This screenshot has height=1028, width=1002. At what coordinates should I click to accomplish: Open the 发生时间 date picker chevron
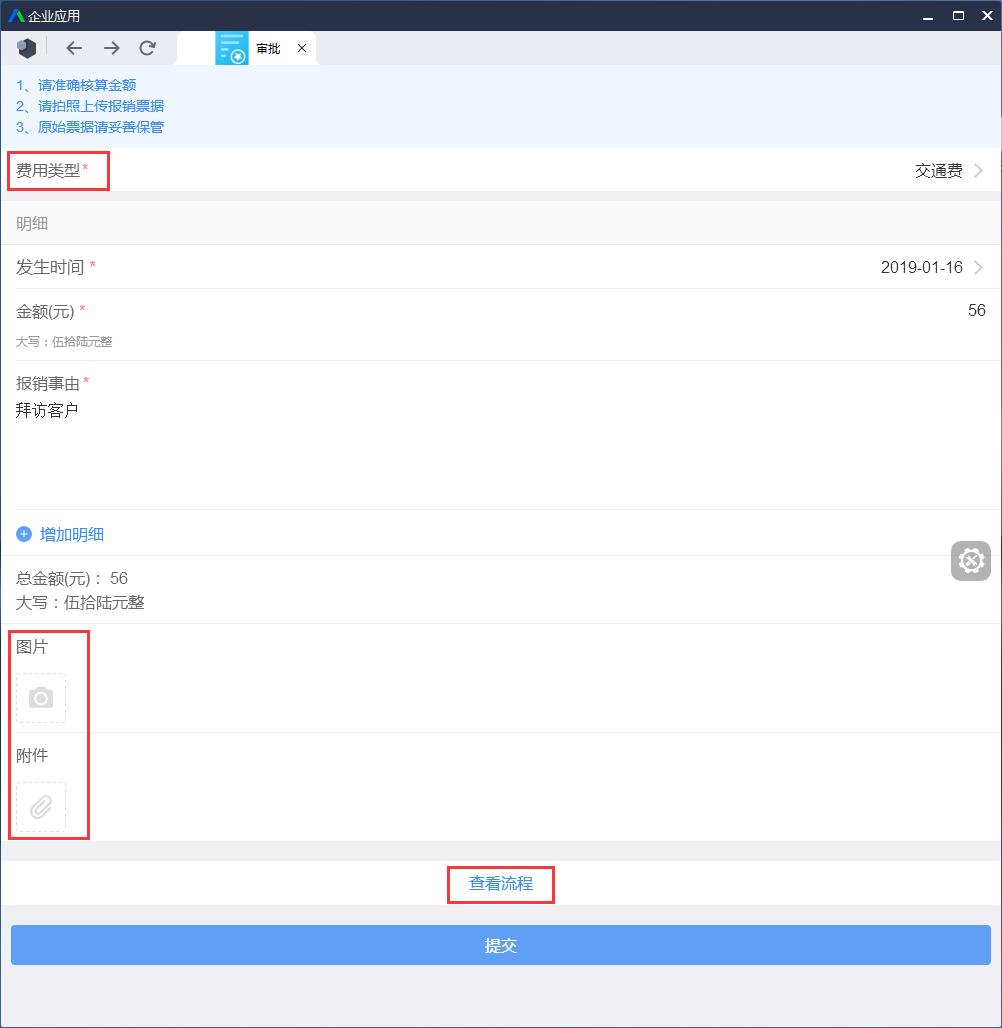click(978, 267)
